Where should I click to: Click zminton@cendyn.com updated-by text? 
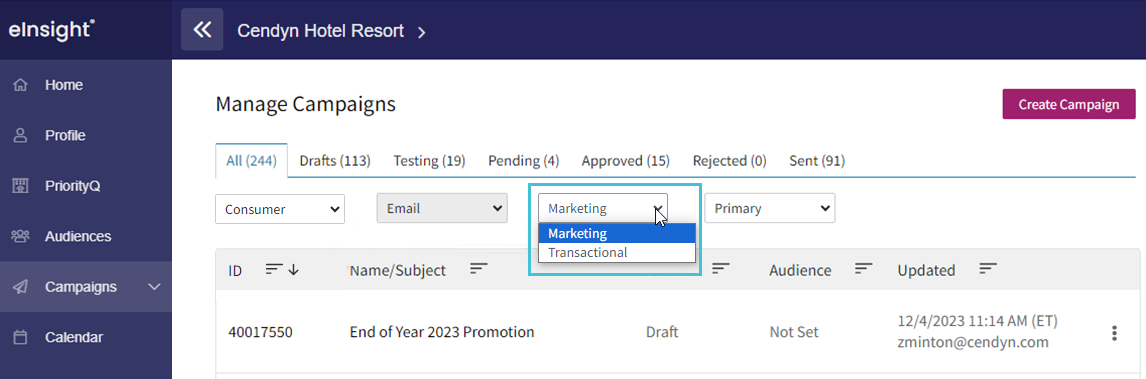pyautogui.click(x=973, y=342)
